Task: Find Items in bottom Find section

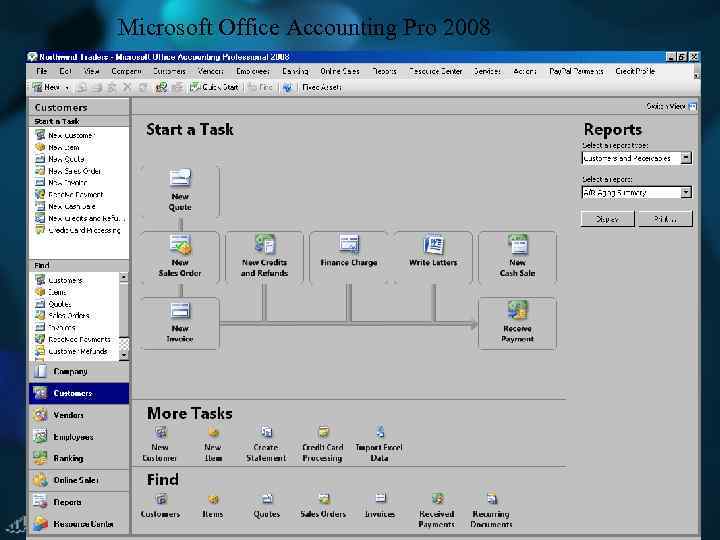Action: tap(213, 505)
